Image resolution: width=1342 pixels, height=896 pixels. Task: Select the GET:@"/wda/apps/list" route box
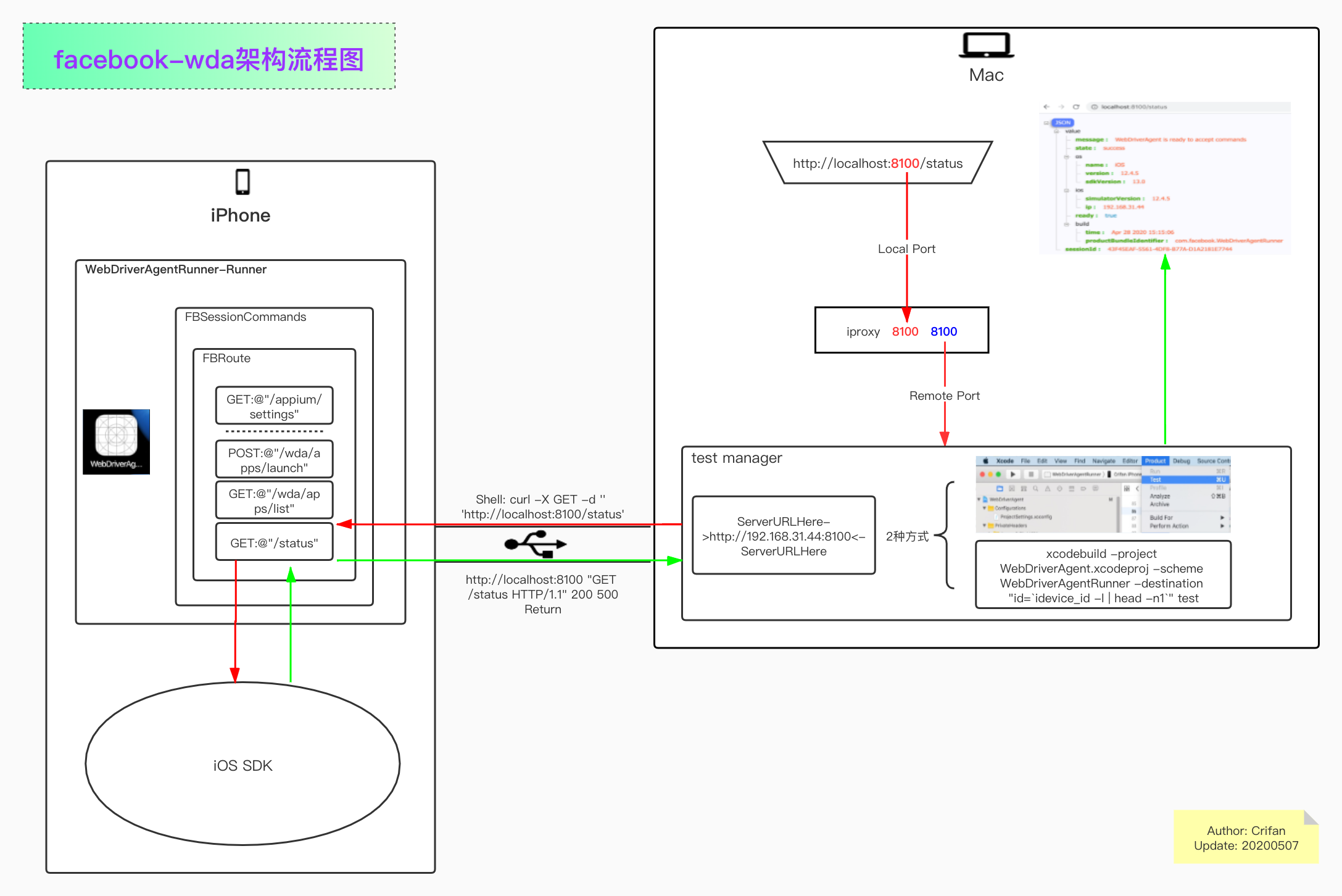[274, 500]
